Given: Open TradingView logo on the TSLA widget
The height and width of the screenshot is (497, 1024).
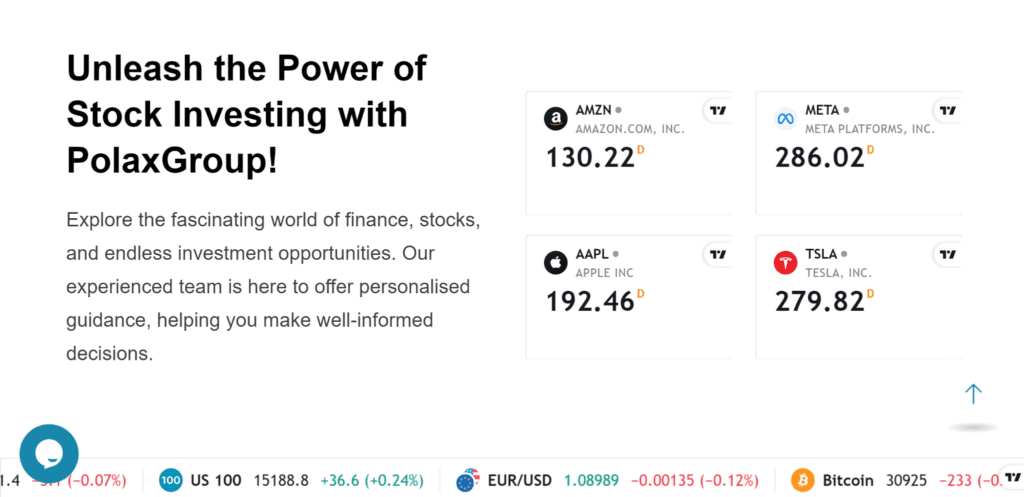Looking at the screenshot, I should (947, 254).
